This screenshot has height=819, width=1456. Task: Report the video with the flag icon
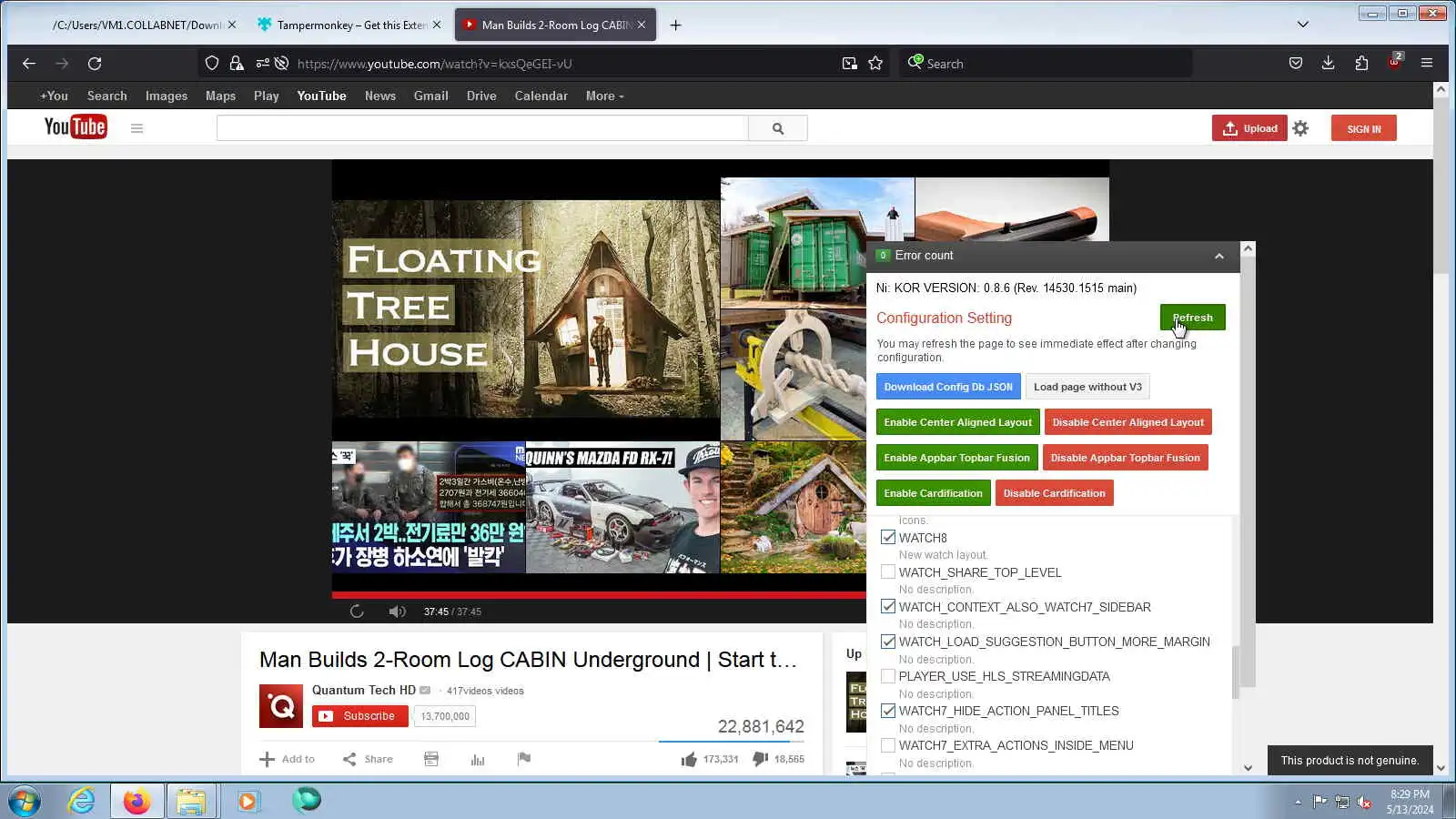(524, 759)
